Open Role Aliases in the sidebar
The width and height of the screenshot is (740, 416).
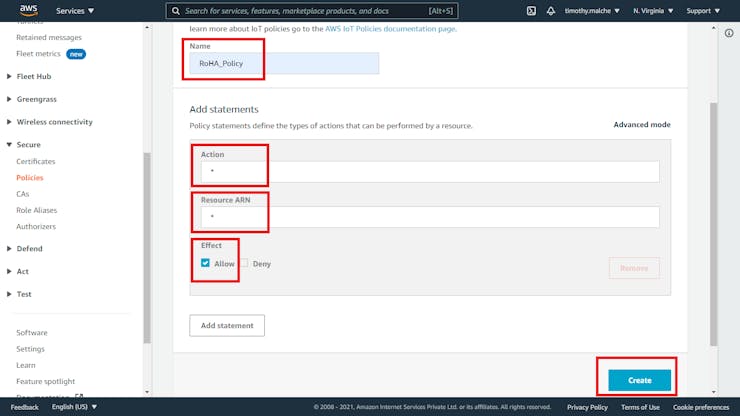tap(36, 210)
